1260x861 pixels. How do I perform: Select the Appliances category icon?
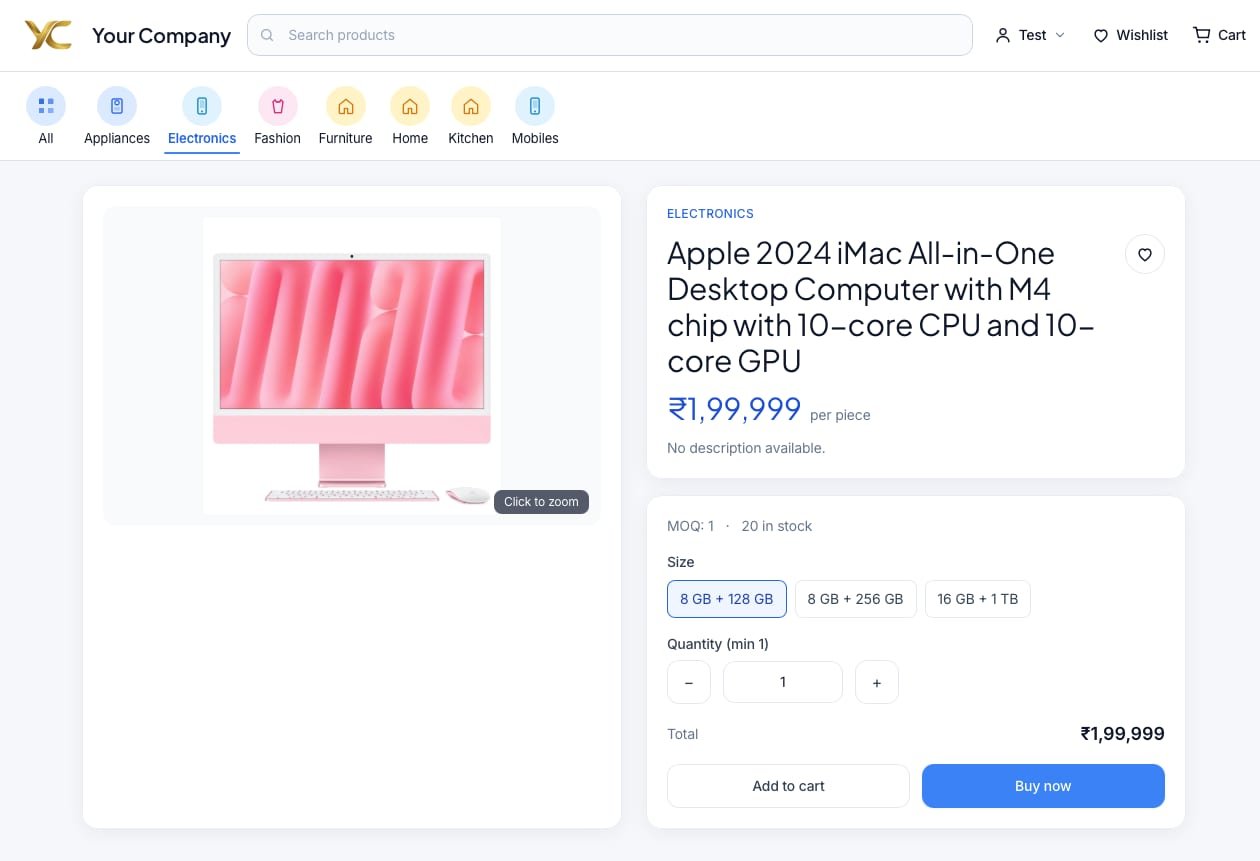pyautogui.click(x=117, y=106)
